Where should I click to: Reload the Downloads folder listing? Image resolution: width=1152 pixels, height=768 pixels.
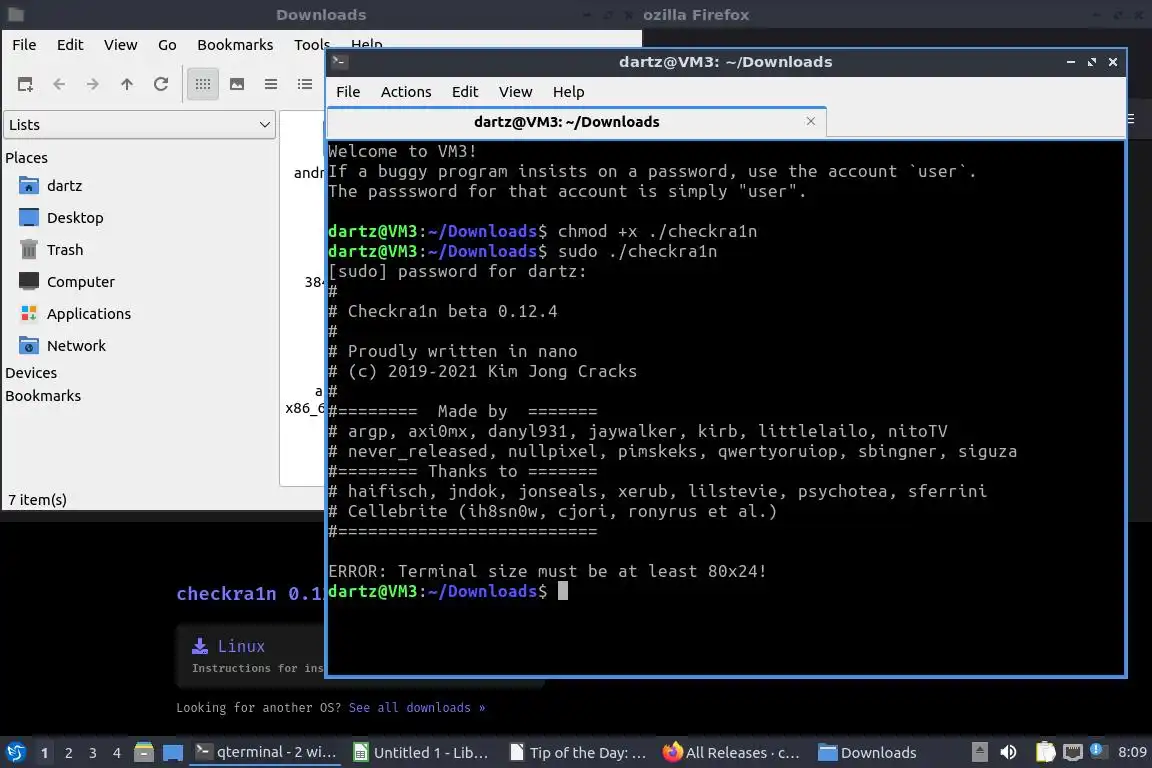(x=161, y=85)
